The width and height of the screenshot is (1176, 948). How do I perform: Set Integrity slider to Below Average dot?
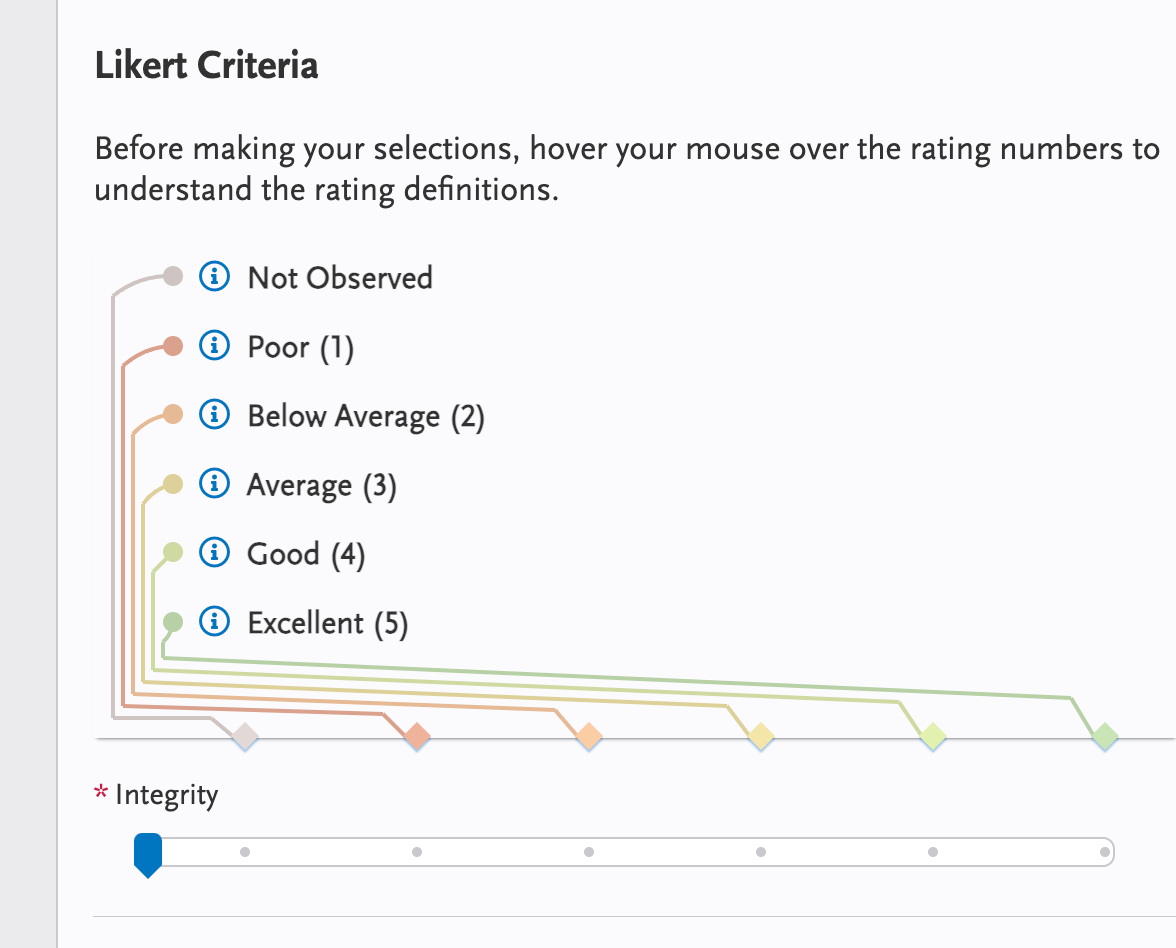pyautogui.click(x=589, y=852)
